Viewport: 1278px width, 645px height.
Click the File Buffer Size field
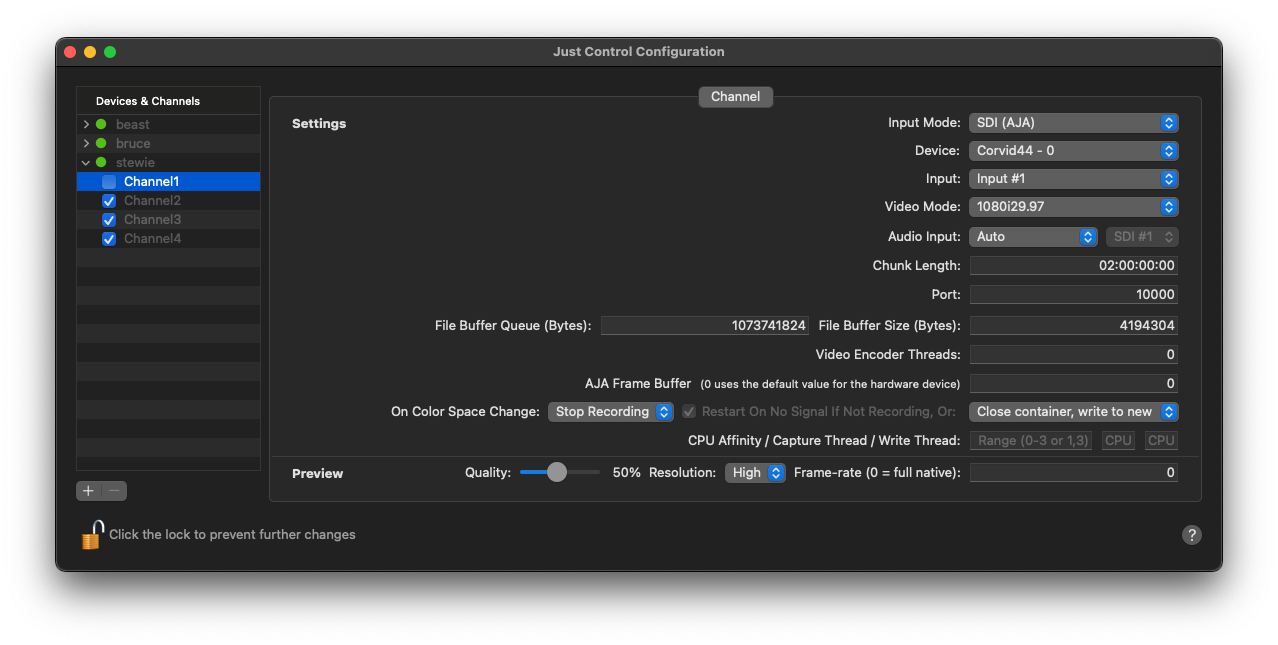[x=1073, y=326]
